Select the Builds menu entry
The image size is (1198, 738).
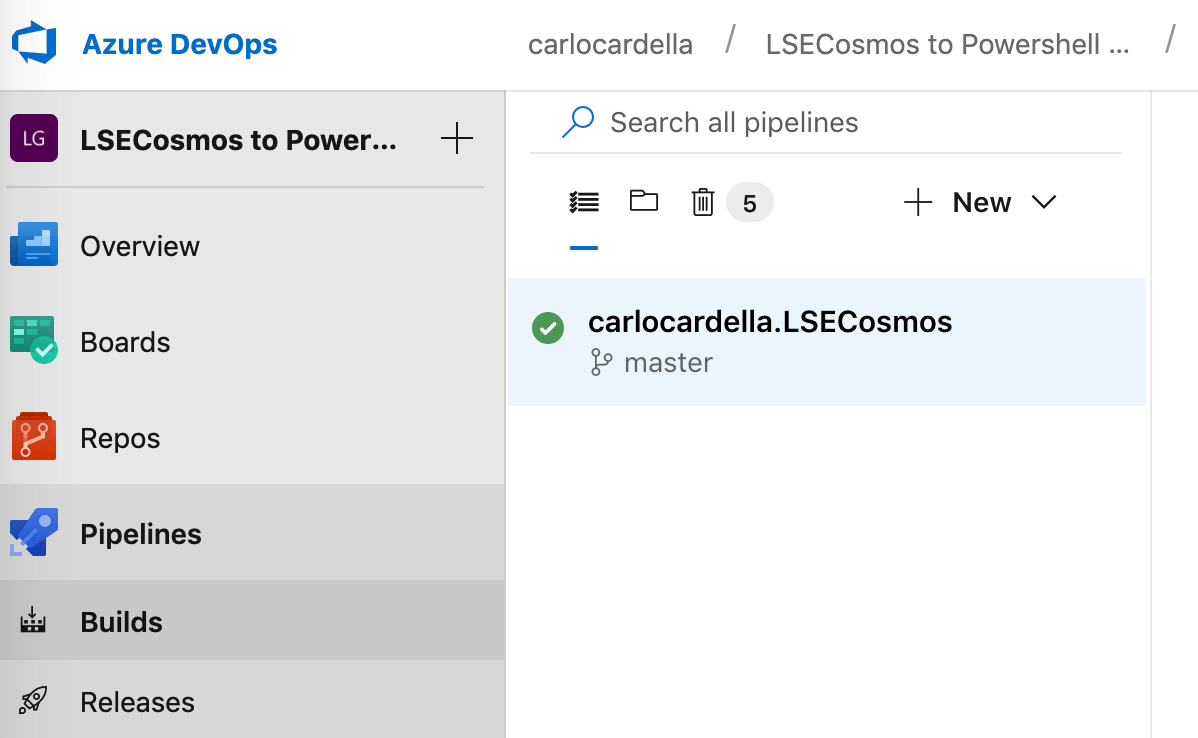[121, 621]
